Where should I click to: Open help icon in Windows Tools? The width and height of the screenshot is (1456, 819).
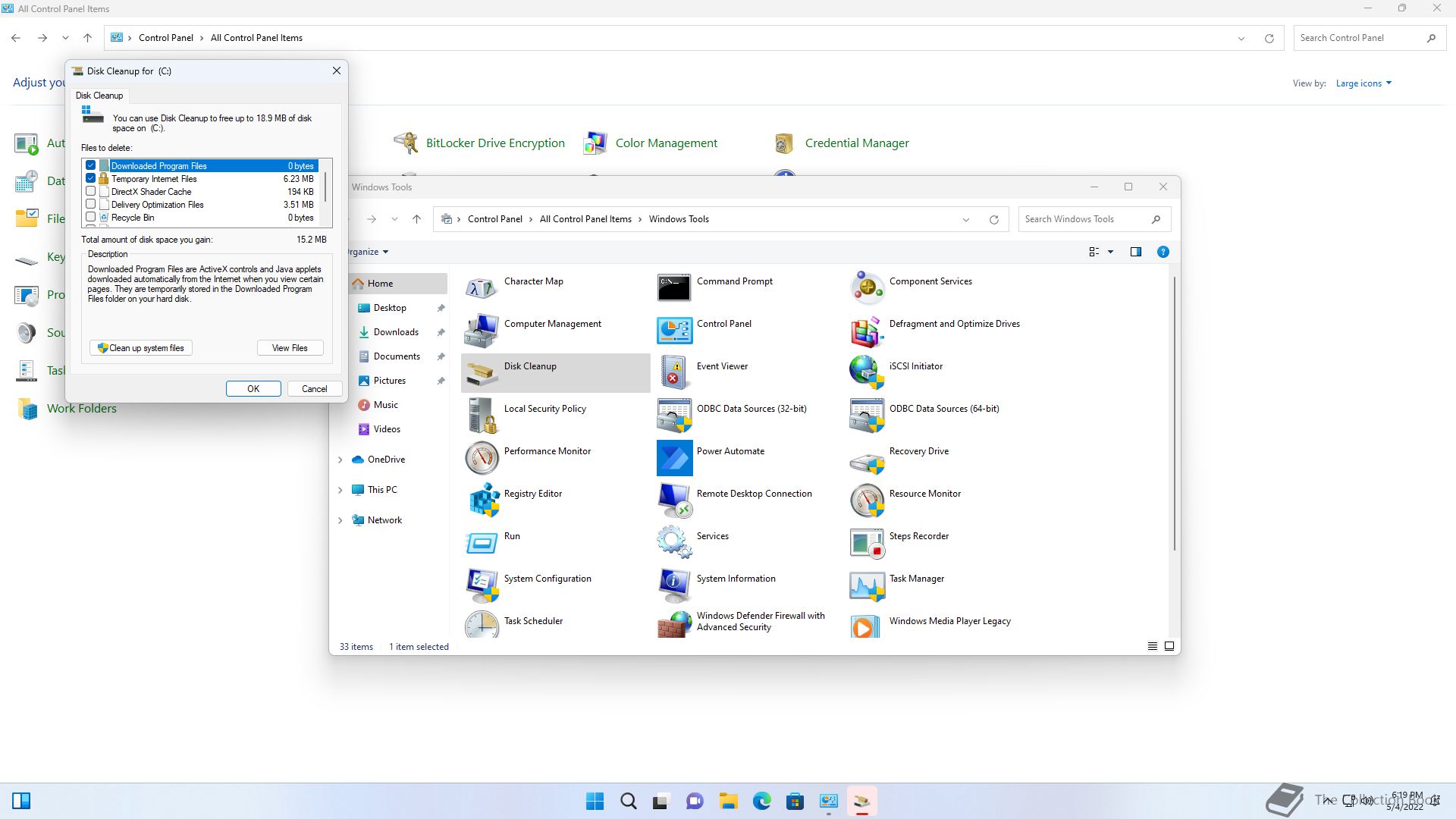[x=1163, y=252]
